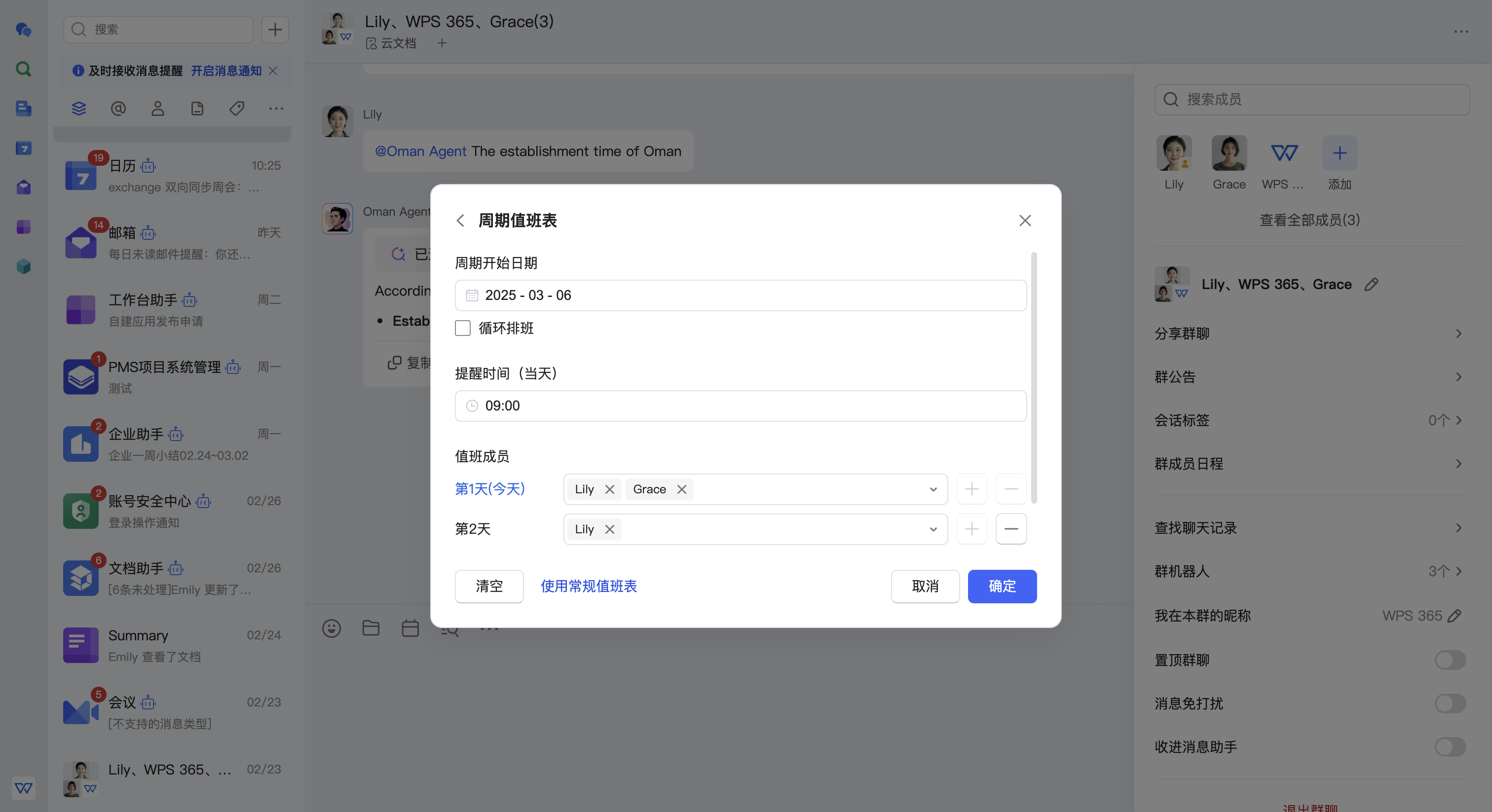Screen dimensions: 1492x812
Task: Open the emoji picker icon
Action: click(x=331, y=629)
